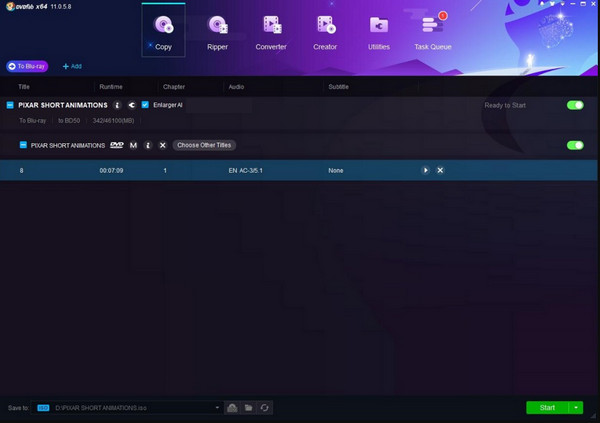Open info icon in the source row
This screenshot has width=600, height=423.
pyautogui.click(x=148, y=145)
